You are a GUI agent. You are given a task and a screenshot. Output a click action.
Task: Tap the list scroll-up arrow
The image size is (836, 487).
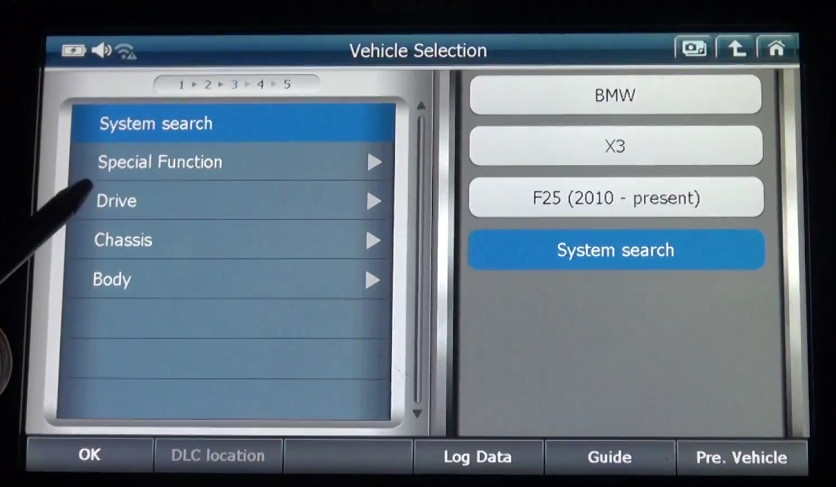(421, 106)
